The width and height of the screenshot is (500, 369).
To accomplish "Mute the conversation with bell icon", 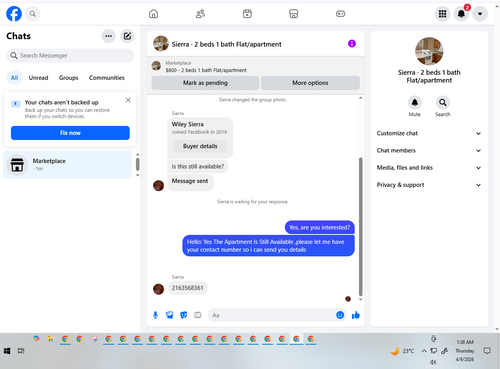I will pyautogui.click(x=415, y=103).
